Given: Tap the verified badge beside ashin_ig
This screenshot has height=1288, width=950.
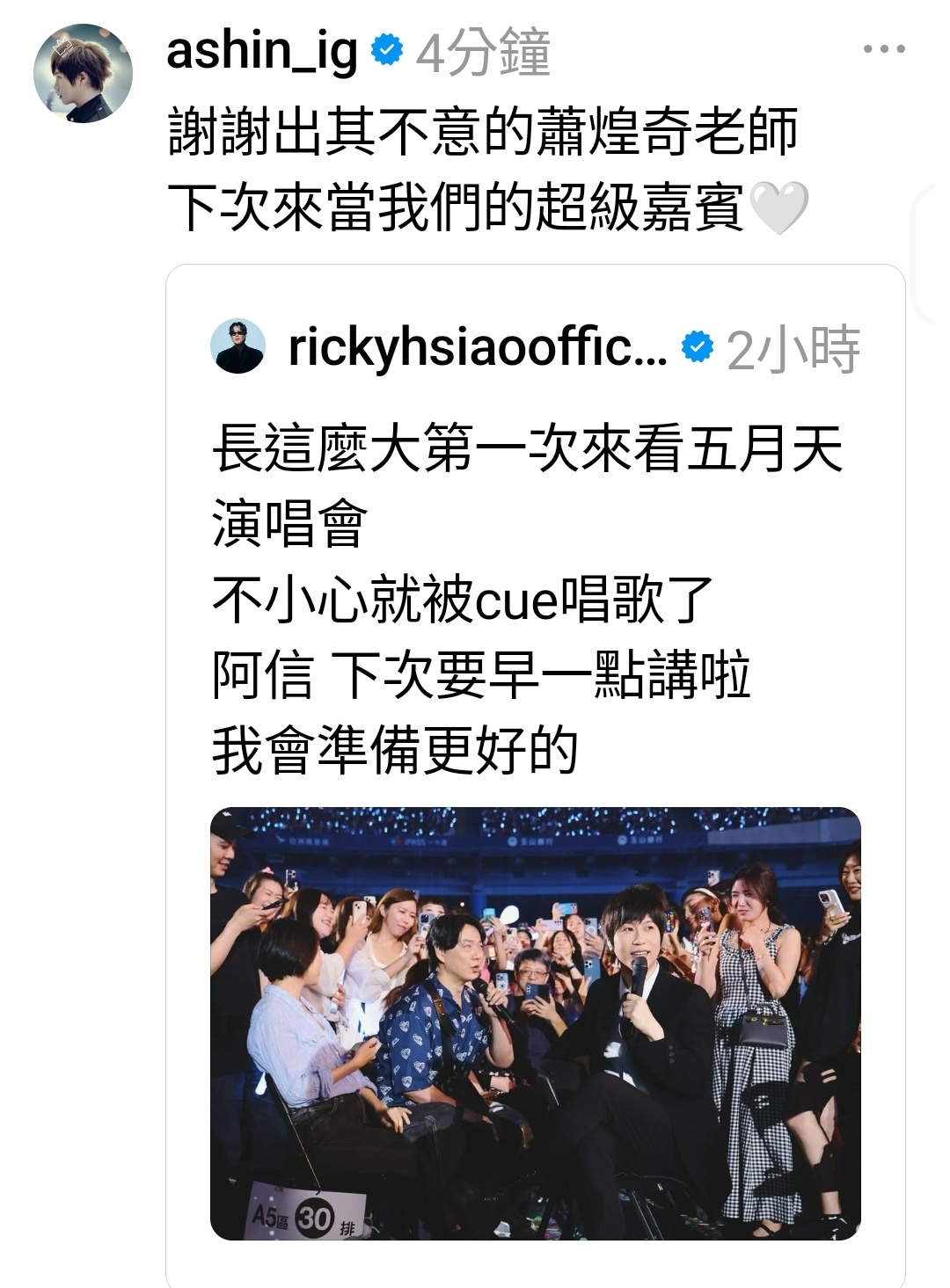Looking at the screenshot, I should tap(386, 51).
